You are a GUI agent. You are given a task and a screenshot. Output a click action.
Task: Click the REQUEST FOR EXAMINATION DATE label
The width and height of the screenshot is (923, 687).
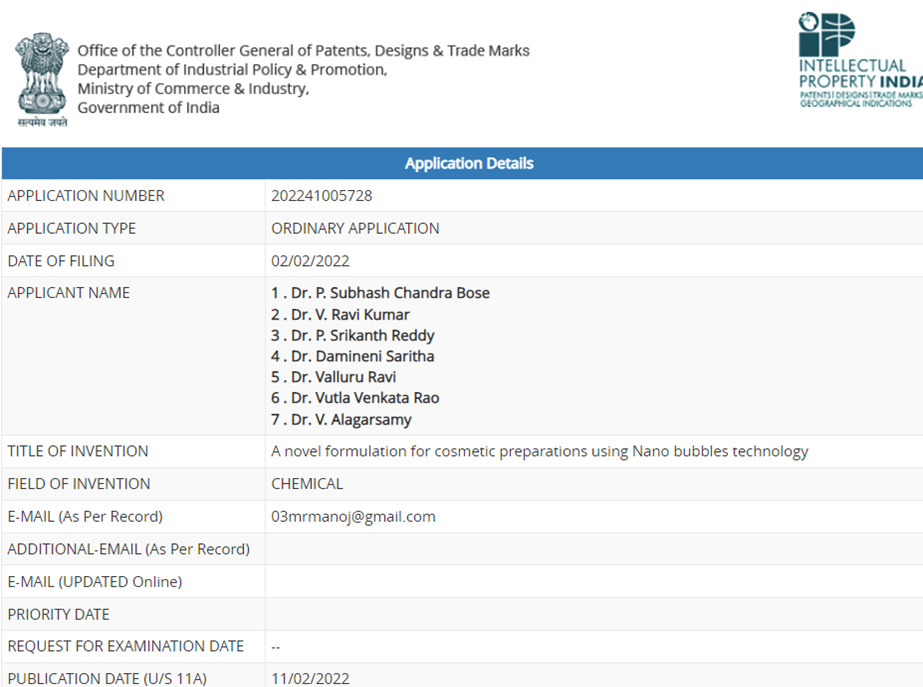coord(125,646)
